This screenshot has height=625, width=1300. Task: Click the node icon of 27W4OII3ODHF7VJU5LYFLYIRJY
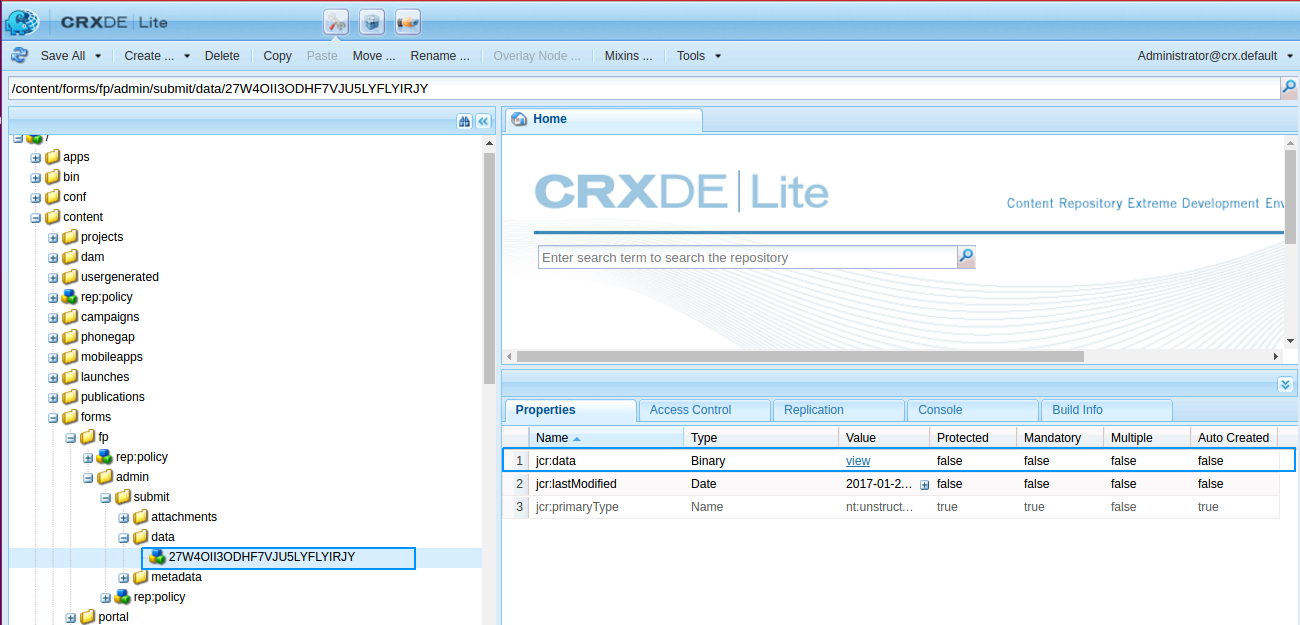(x=157, y=557)
